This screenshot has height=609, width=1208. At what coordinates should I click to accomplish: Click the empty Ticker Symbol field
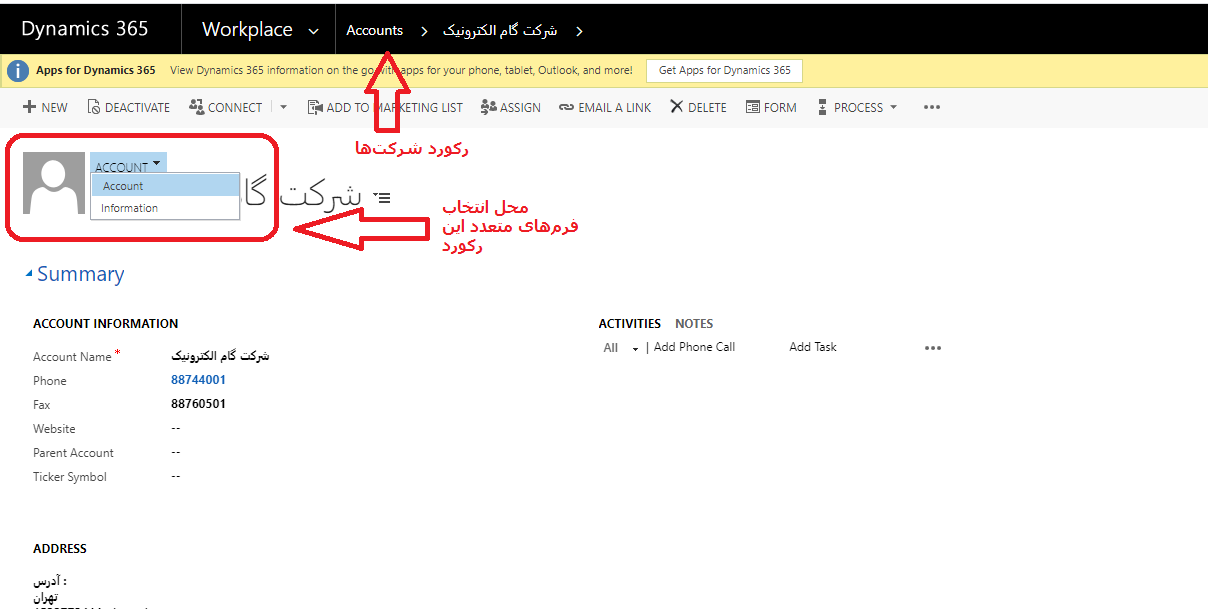(x=176, y=476)
